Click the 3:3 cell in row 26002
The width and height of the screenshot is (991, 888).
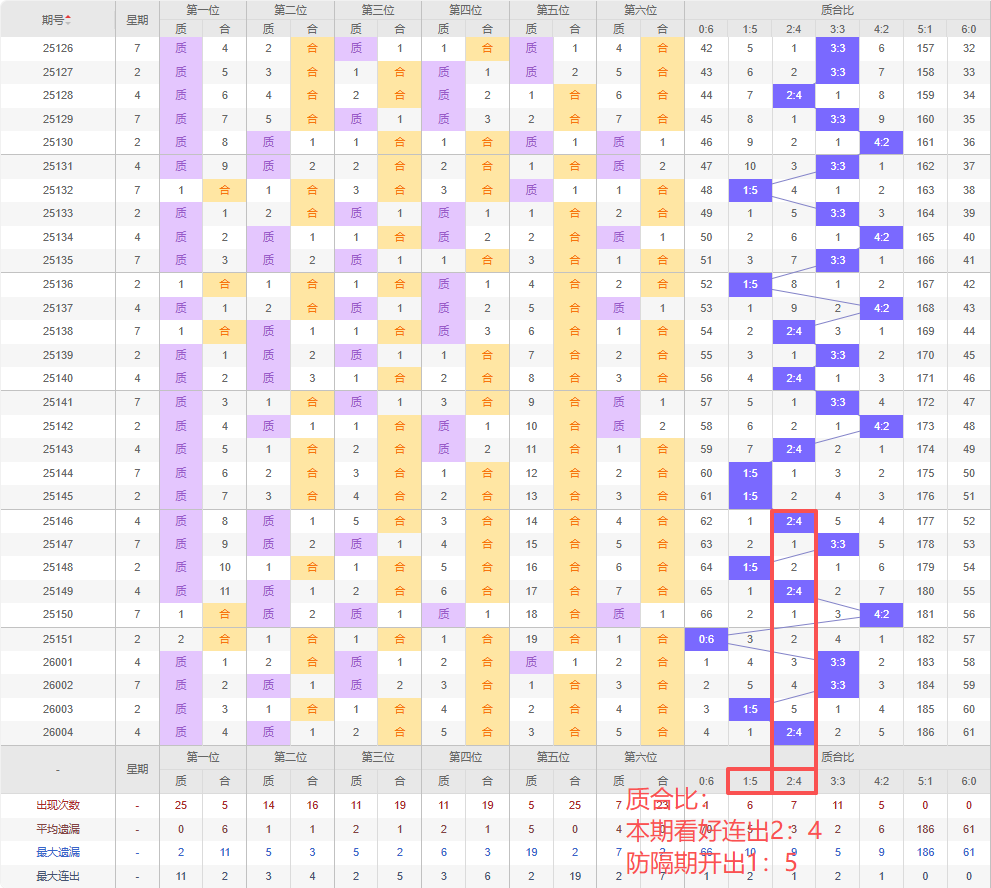click(x=837, y=685)
